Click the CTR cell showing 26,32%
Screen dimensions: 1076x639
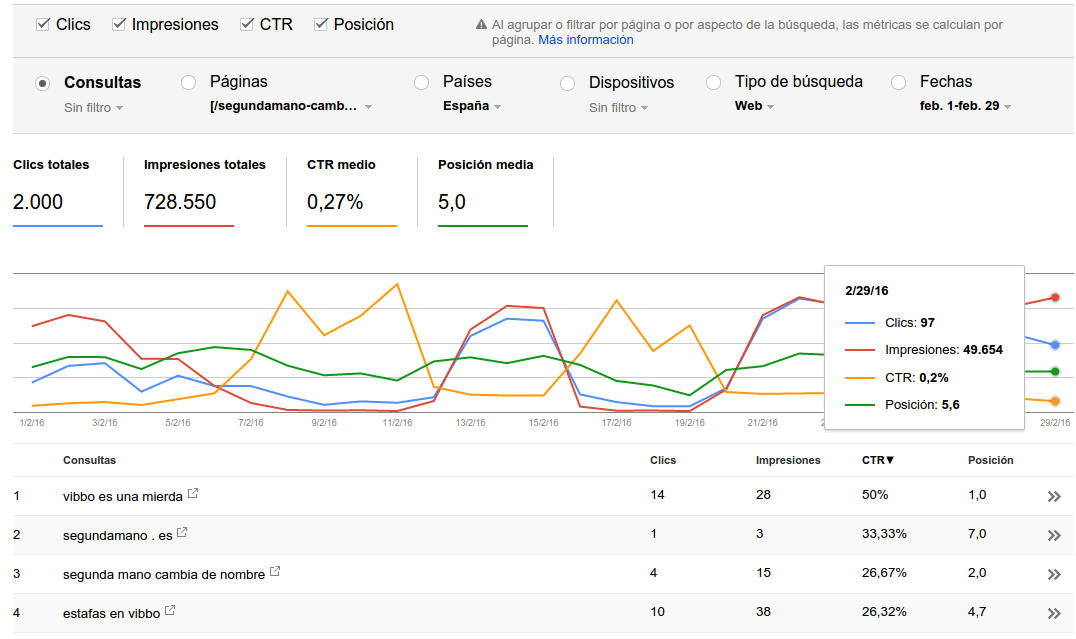click(884, 612)
